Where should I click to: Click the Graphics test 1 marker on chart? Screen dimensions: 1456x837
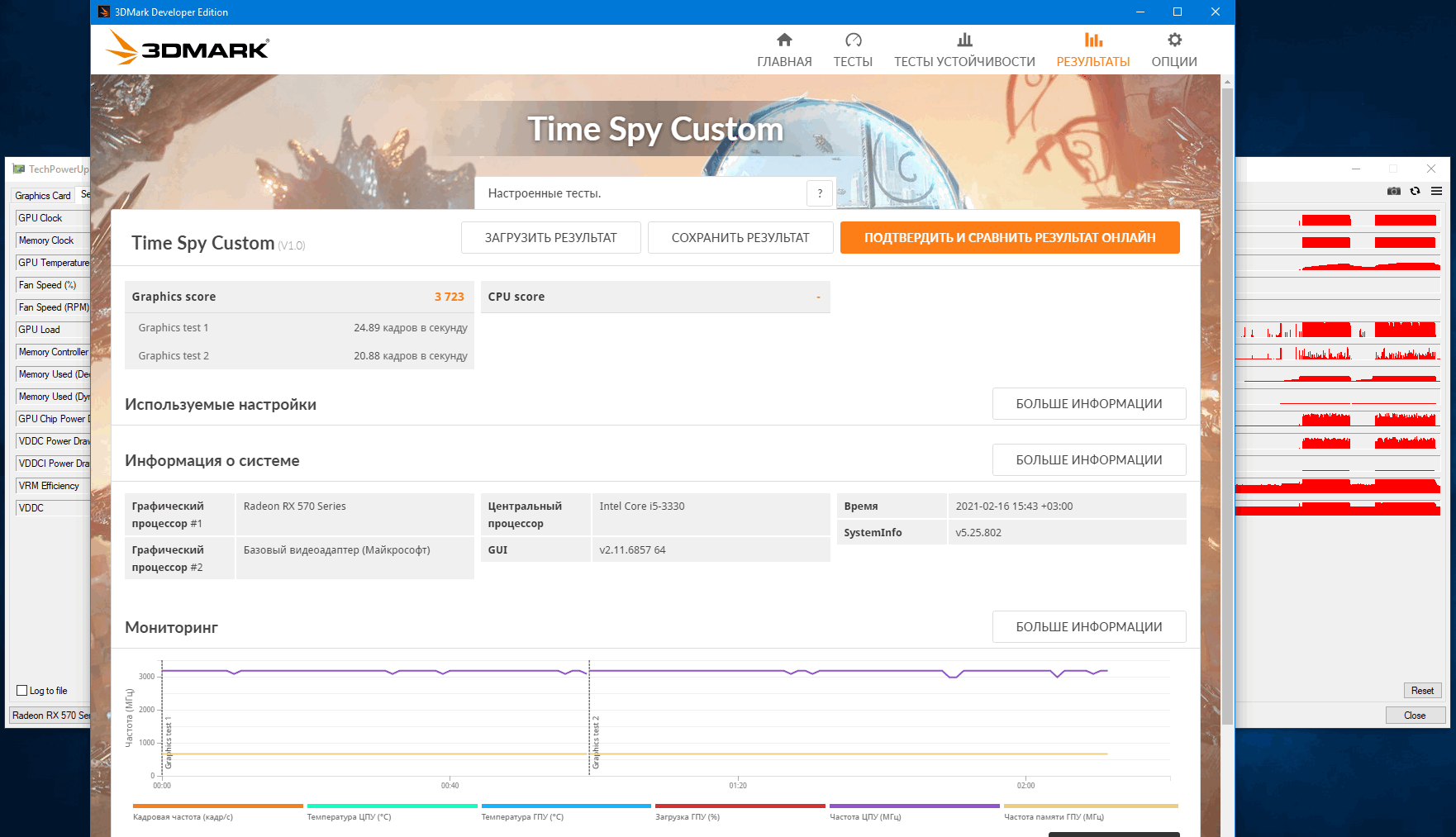coord(169,743)
